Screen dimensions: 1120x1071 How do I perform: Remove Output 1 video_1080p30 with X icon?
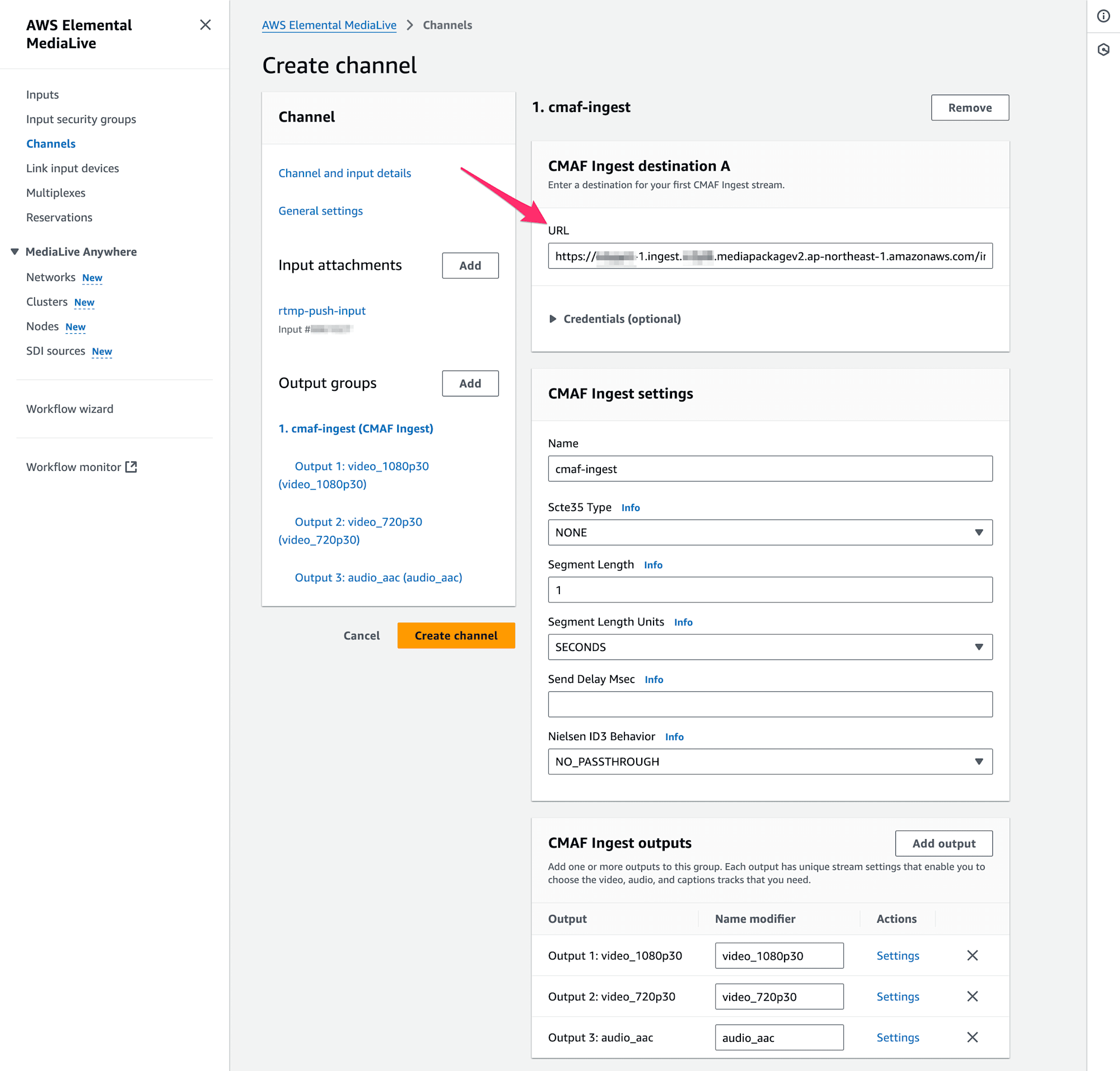click(x=972, y=955)
